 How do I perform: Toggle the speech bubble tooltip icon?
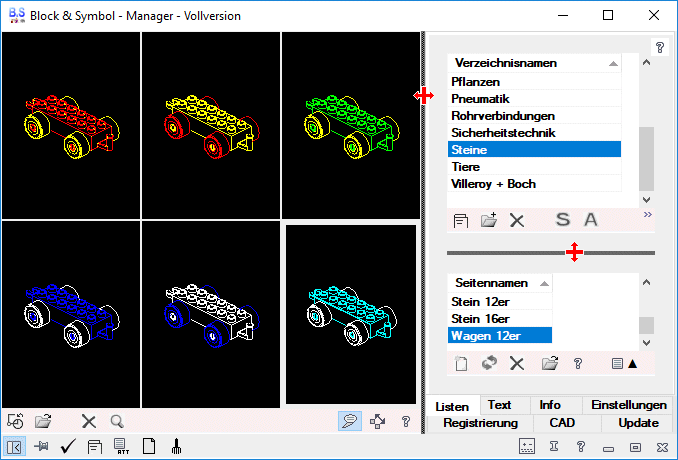pyautogui.click(x=350, y=421)
